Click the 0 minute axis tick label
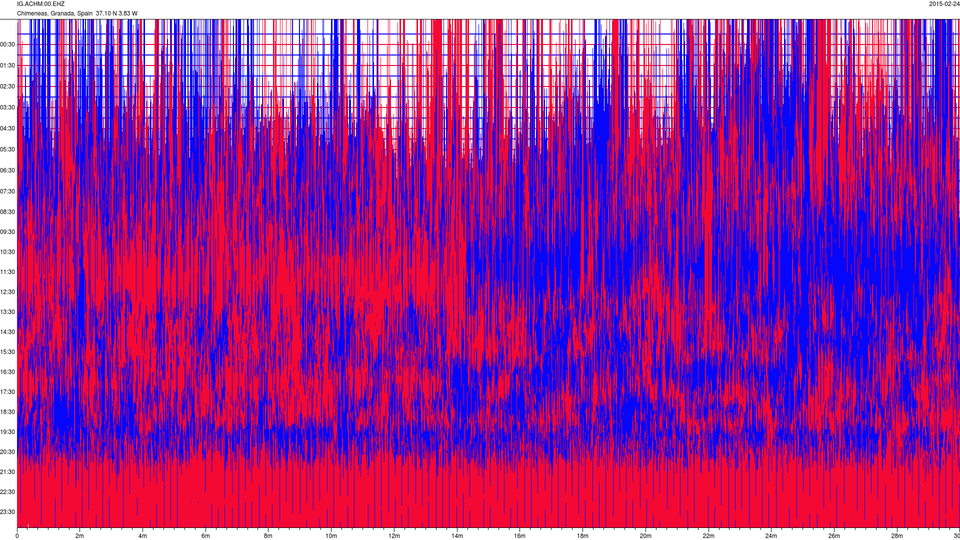Image resolution: width=960 pixels, height=540 pixels. tap(17, 536)
